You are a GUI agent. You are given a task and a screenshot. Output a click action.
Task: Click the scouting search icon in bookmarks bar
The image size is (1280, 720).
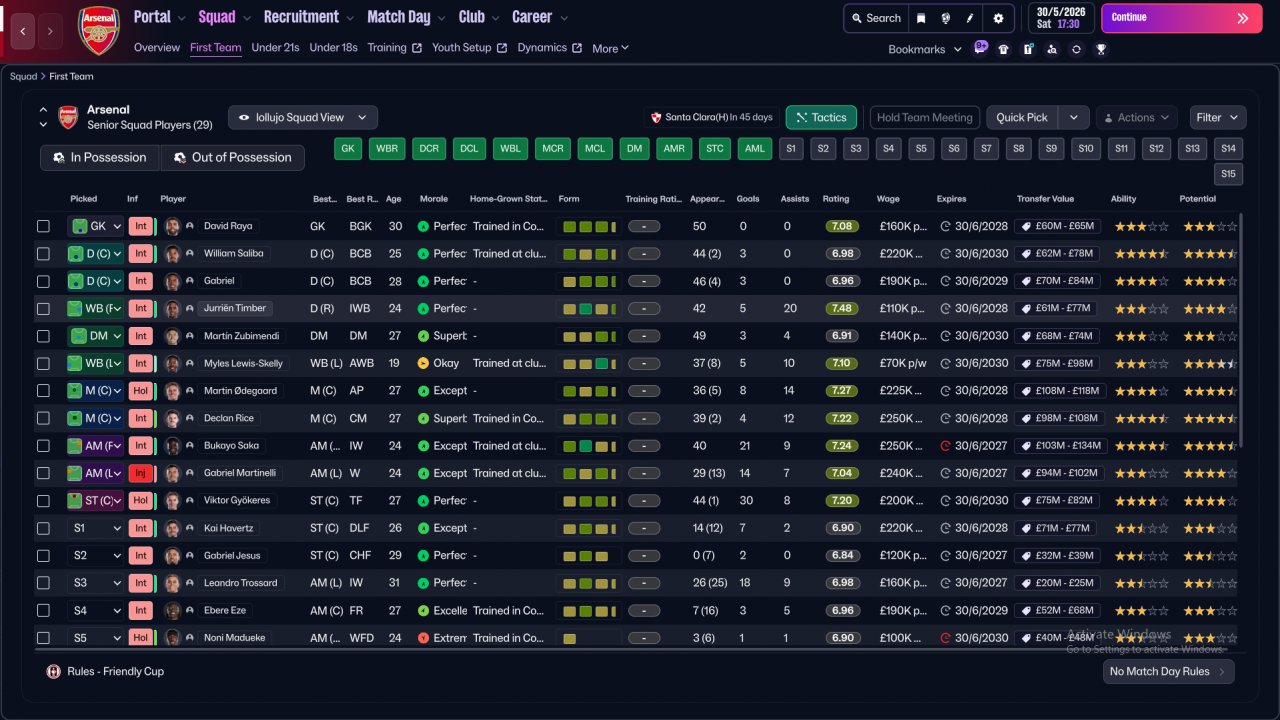pos(1052,49)
